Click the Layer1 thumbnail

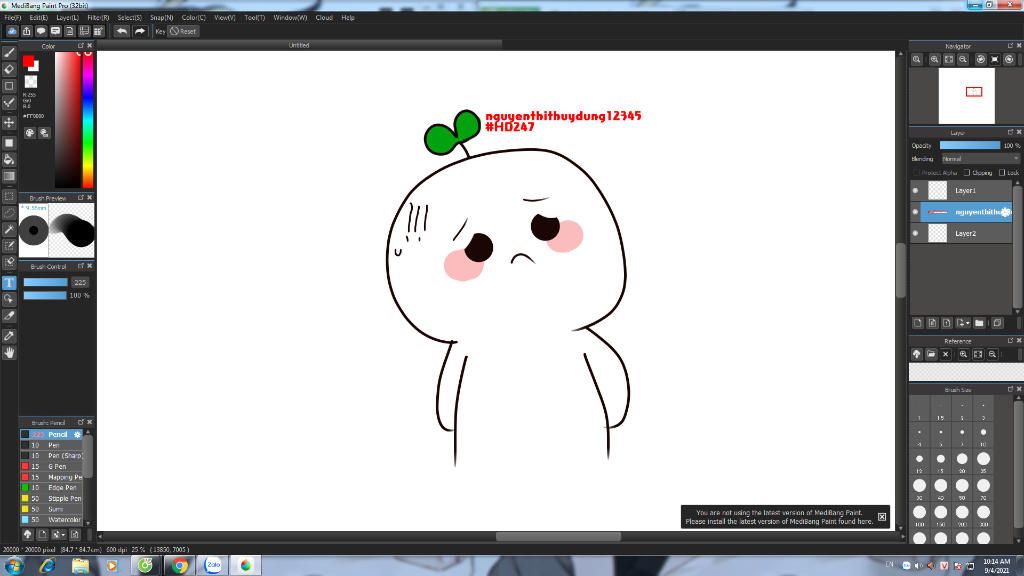tap(938, 191)
